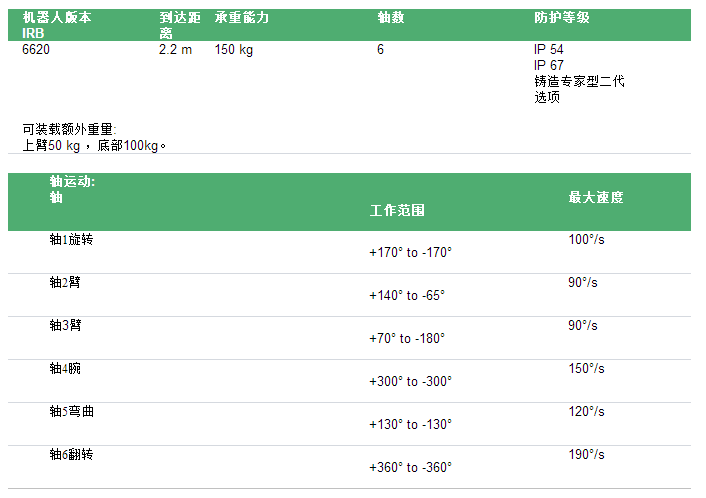
Task: Click the +140° to -65° range value
Action: (x=407, y=295)
